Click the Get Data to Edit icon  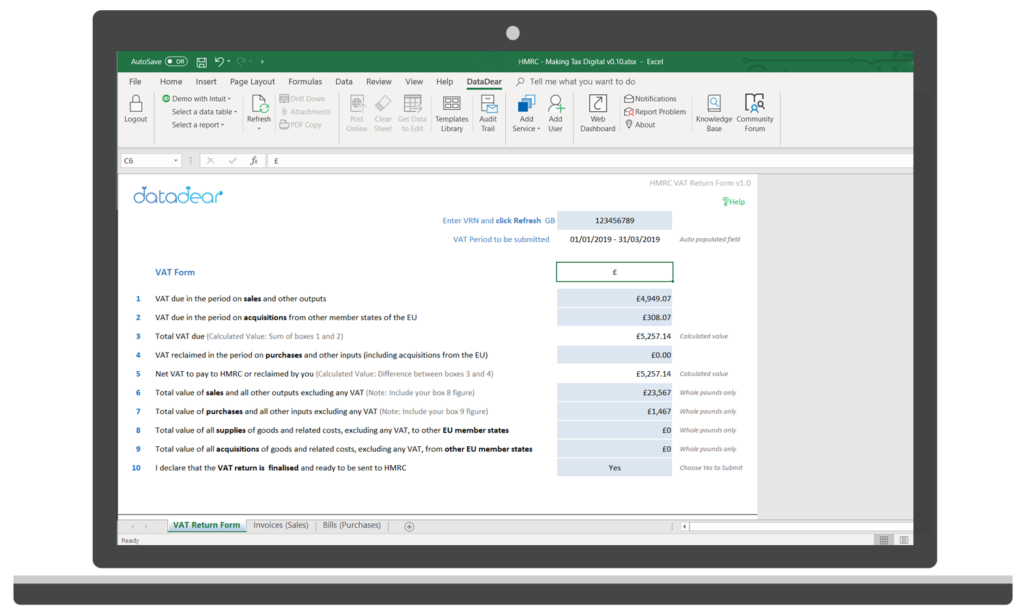pyautogui.click(x=412, y=104)
